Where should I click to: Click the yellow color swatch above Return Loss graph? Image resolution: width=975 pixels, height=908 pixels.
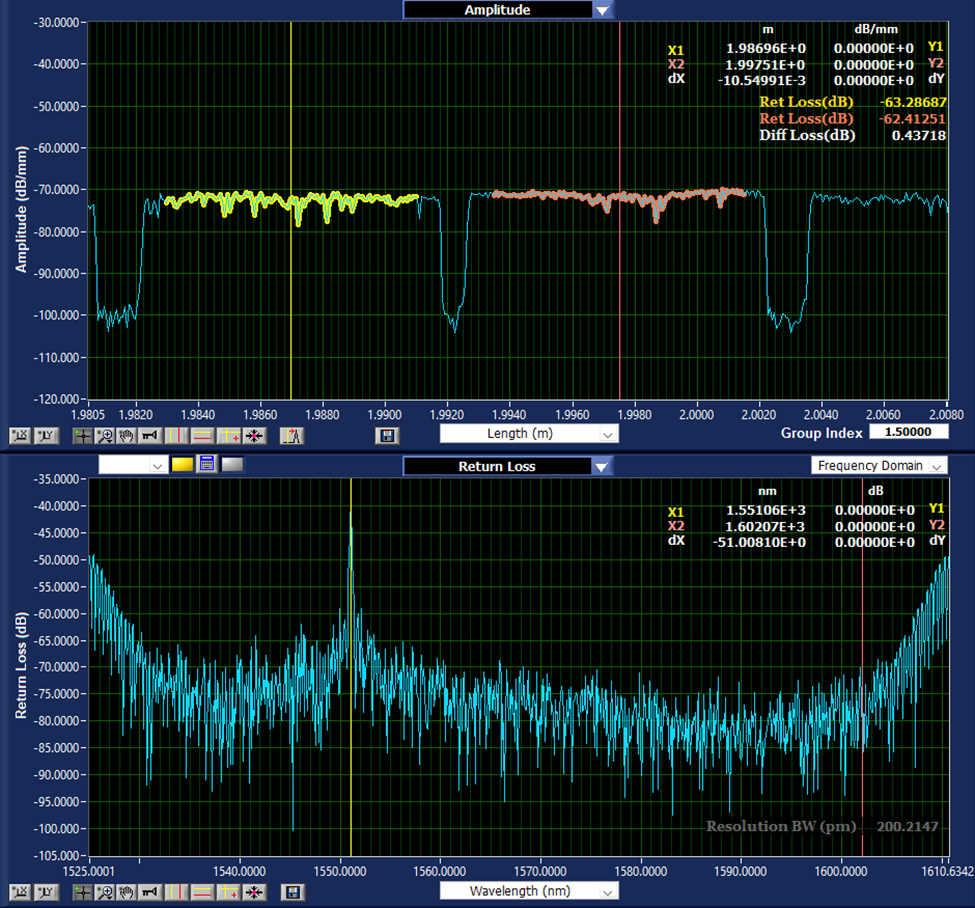(182, 464)
